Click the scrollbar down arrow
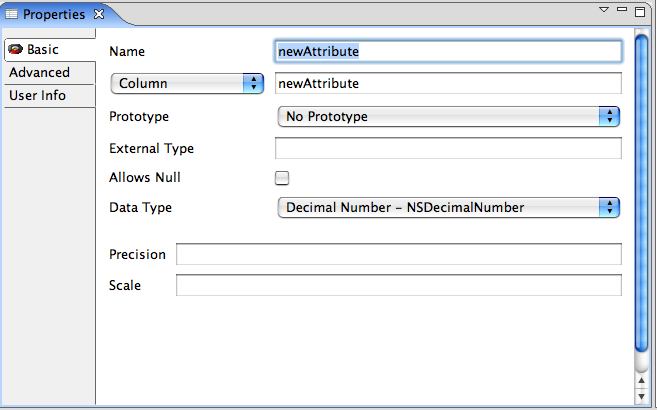 coord(641,395)
